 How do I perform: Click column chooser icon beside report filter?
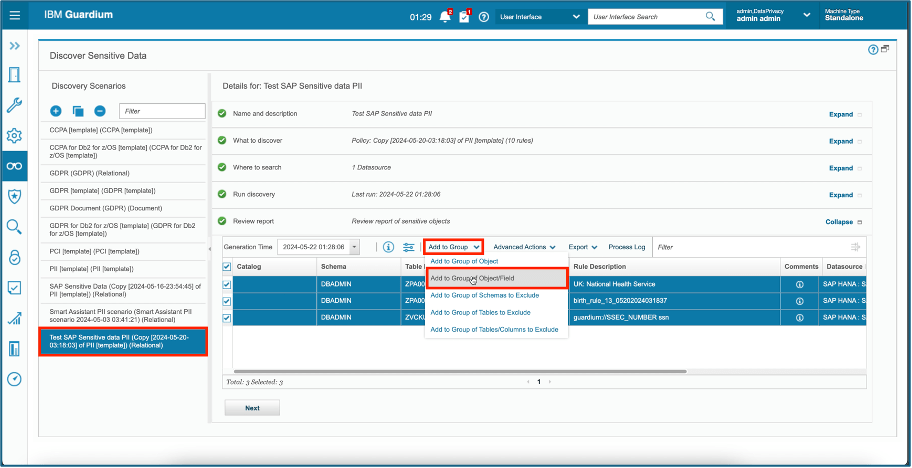855,247
